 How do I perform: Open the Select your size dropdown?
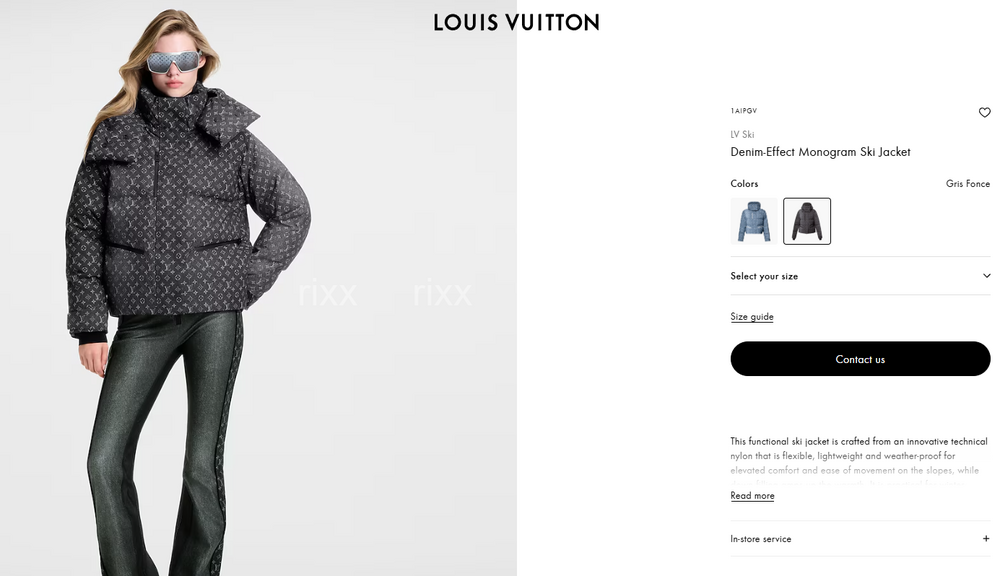[860, 276]
